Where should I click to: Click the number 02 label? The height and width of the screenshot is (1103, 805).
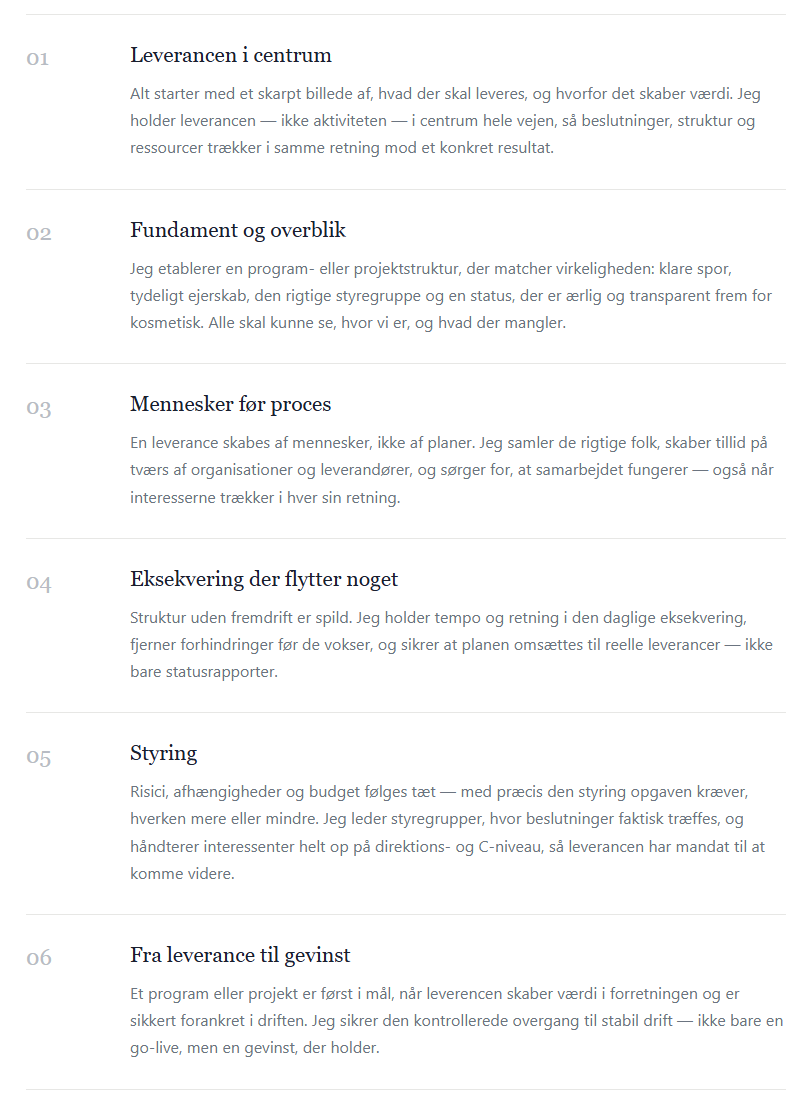(x=39, y=234)
